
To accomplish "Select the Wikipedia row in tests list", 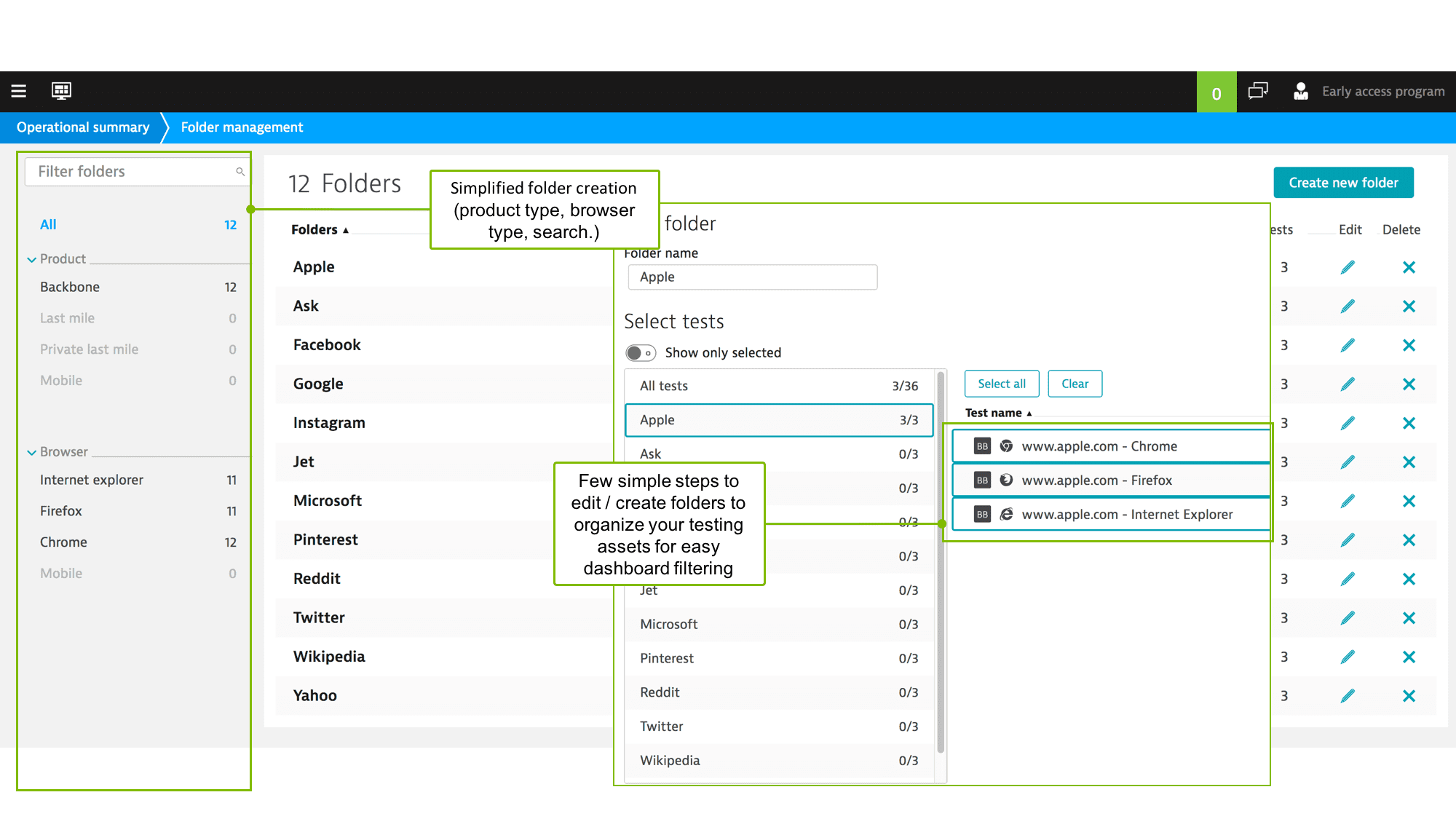I will [779, 761].
